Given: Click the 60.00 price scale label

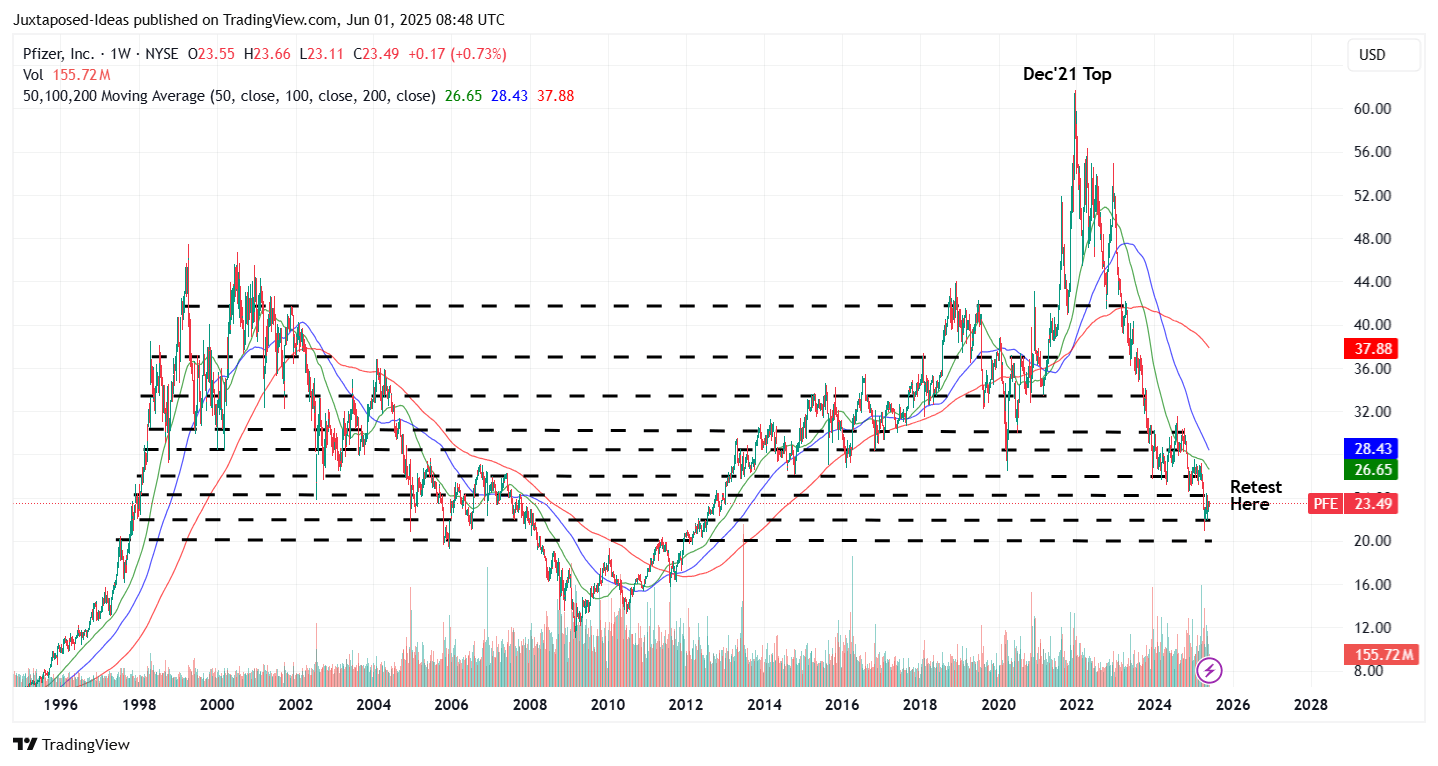Looking at the screenshot, I should coord(1374,109).
